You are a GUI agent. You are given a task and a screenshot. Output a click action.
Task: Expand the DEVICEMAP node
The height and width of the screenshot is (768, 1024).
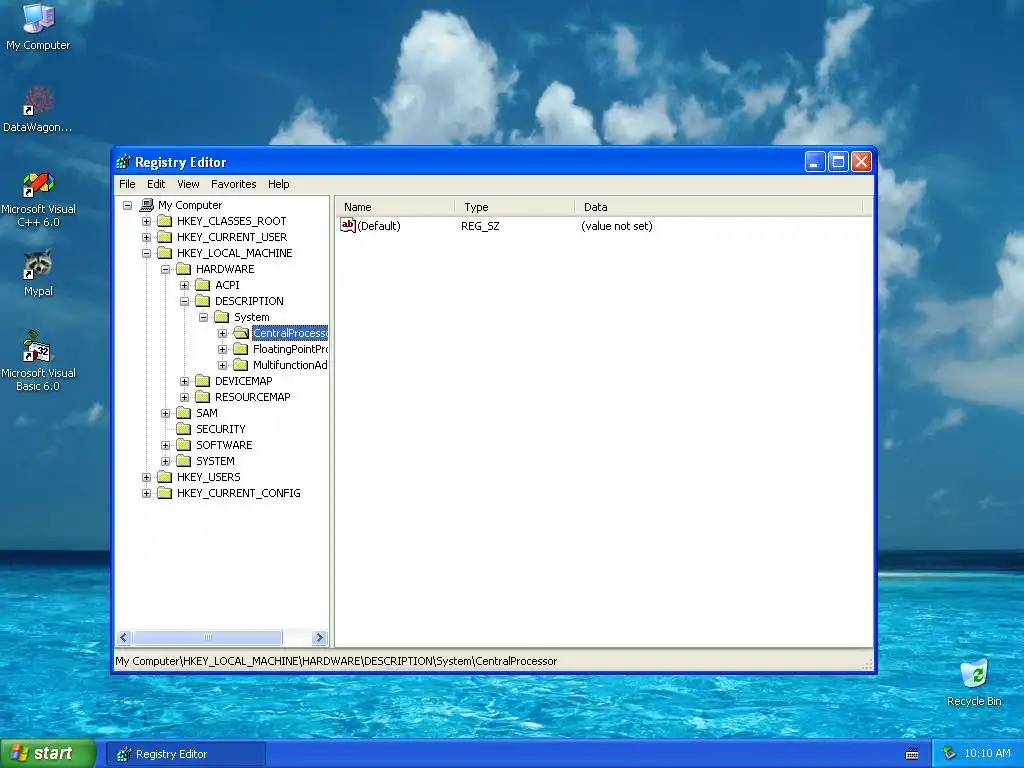click(184, 381)
